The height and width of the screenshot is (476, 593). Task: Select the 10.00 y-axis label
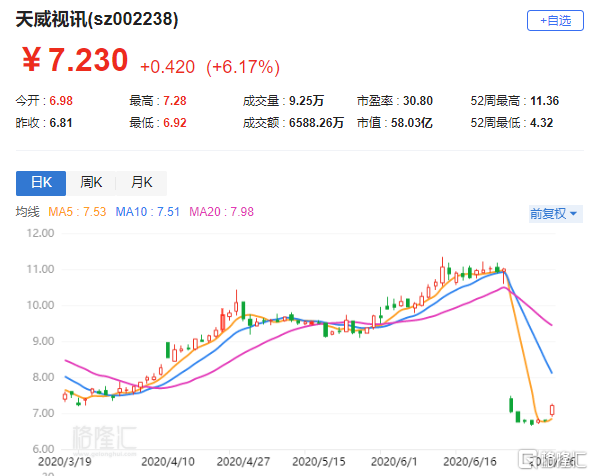(x=40, y=305)
